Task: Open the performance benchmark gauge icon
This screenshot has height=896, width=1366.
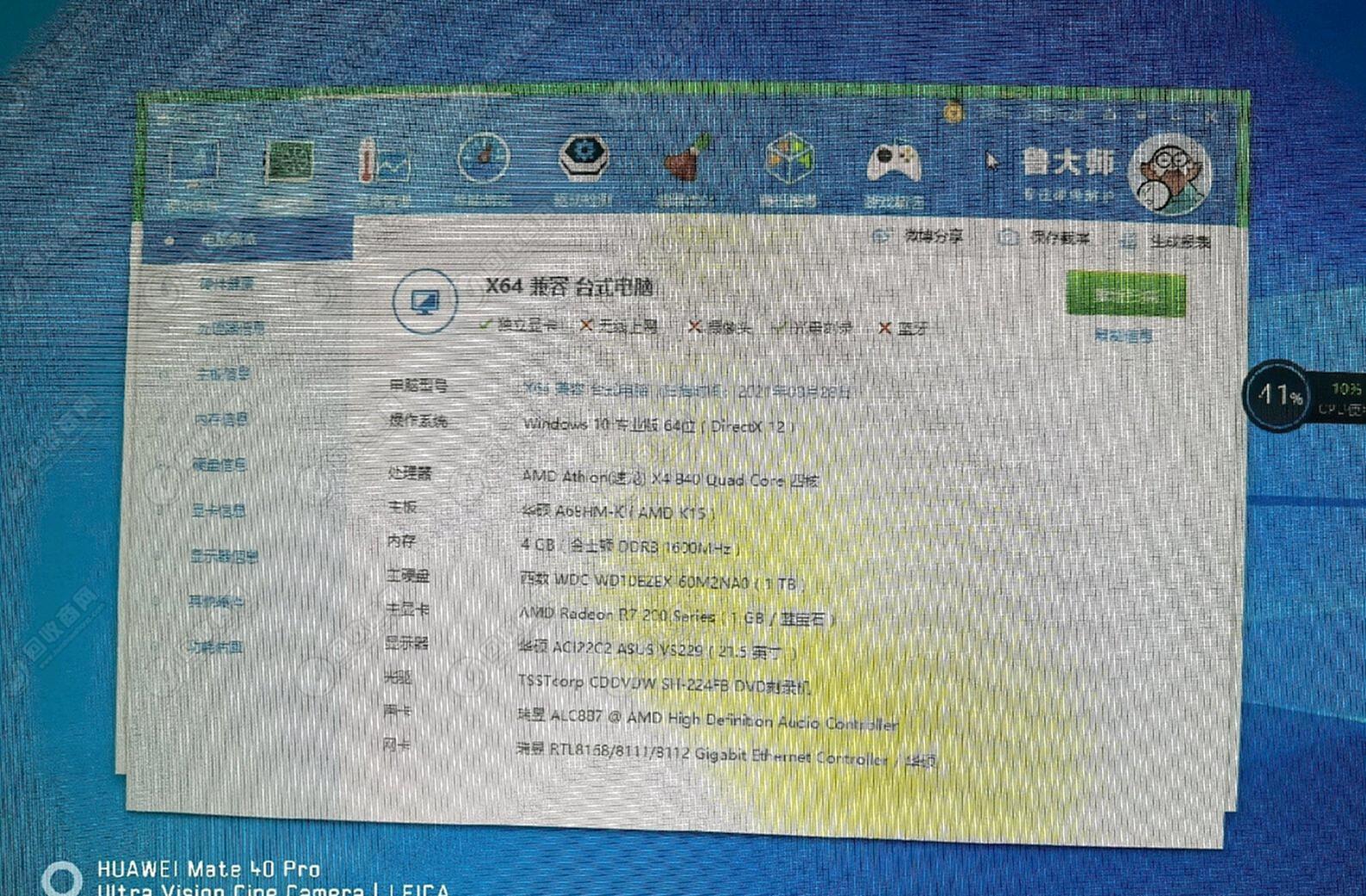Action: point(483,158)
